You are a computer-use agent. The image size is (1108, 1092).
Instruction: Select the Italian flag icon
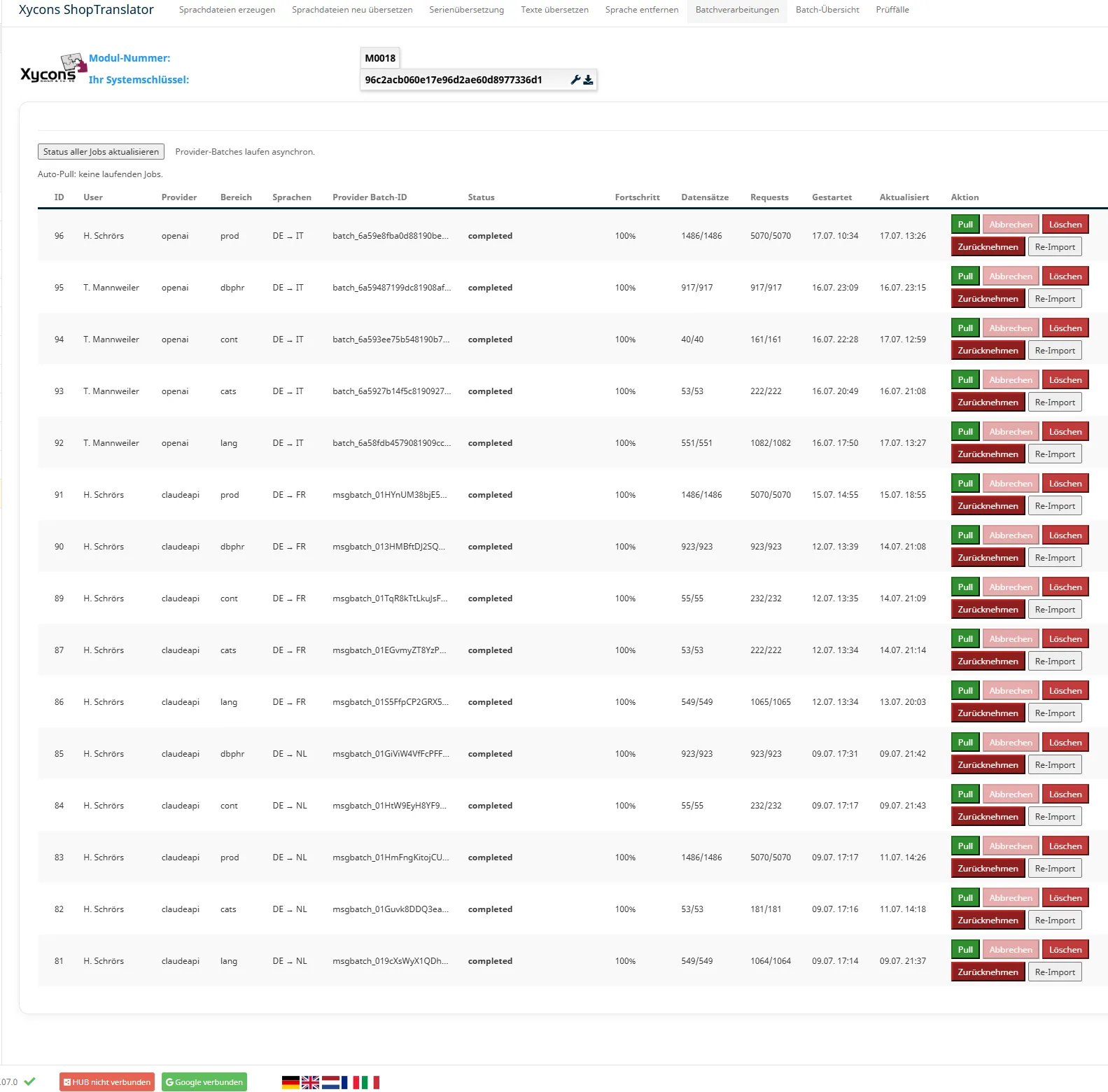pyautogui.click(x=370, y=1082)
